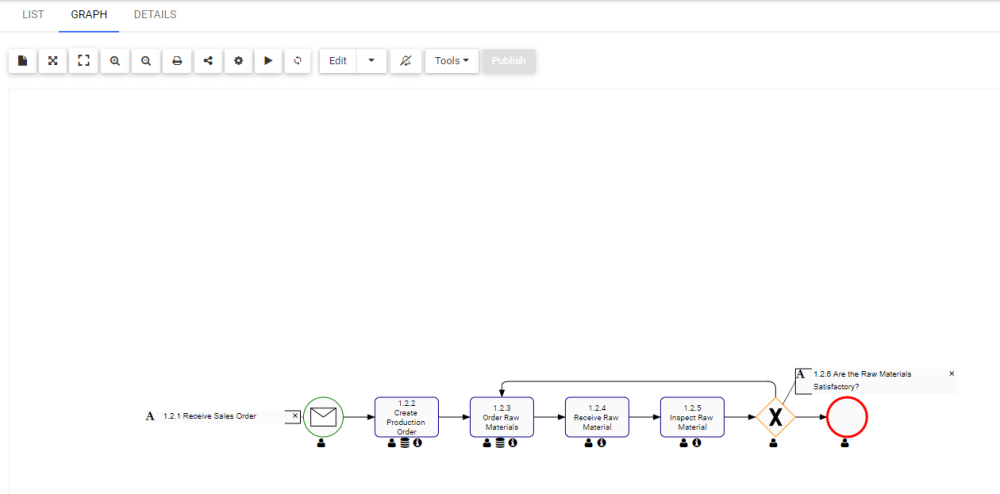Click info icon under Create Production Order

click(418, 443)
